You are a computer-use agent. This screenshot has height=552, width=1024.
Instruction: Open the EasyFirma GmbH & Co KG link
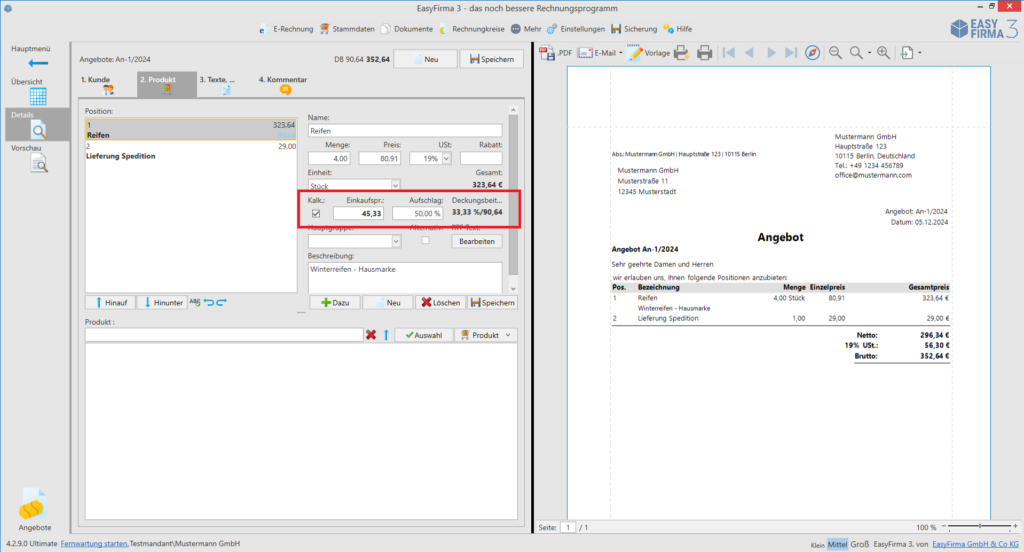click(975, 544)
